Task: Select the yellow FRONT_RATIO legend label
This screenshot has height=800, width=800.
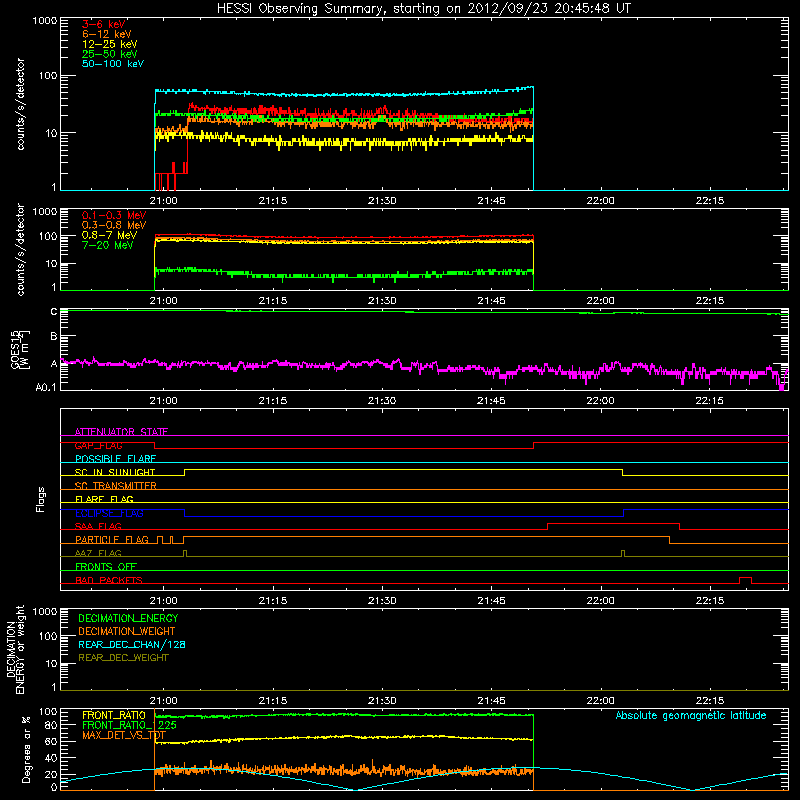Action: click(x=114, y=715)
